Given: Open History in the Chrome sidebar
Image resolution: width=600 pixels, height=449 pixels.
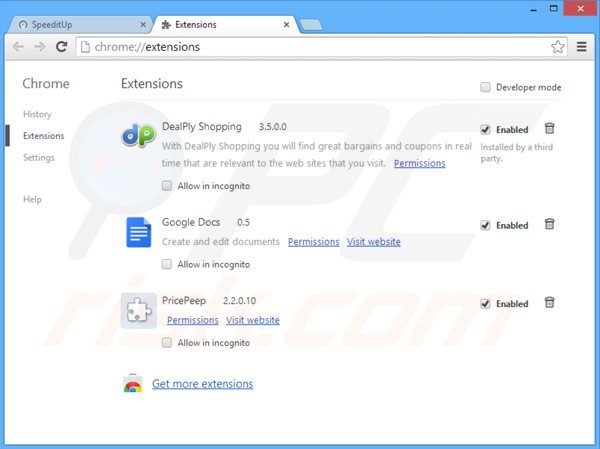Looking at the screenshot, I should click(37, 114).
